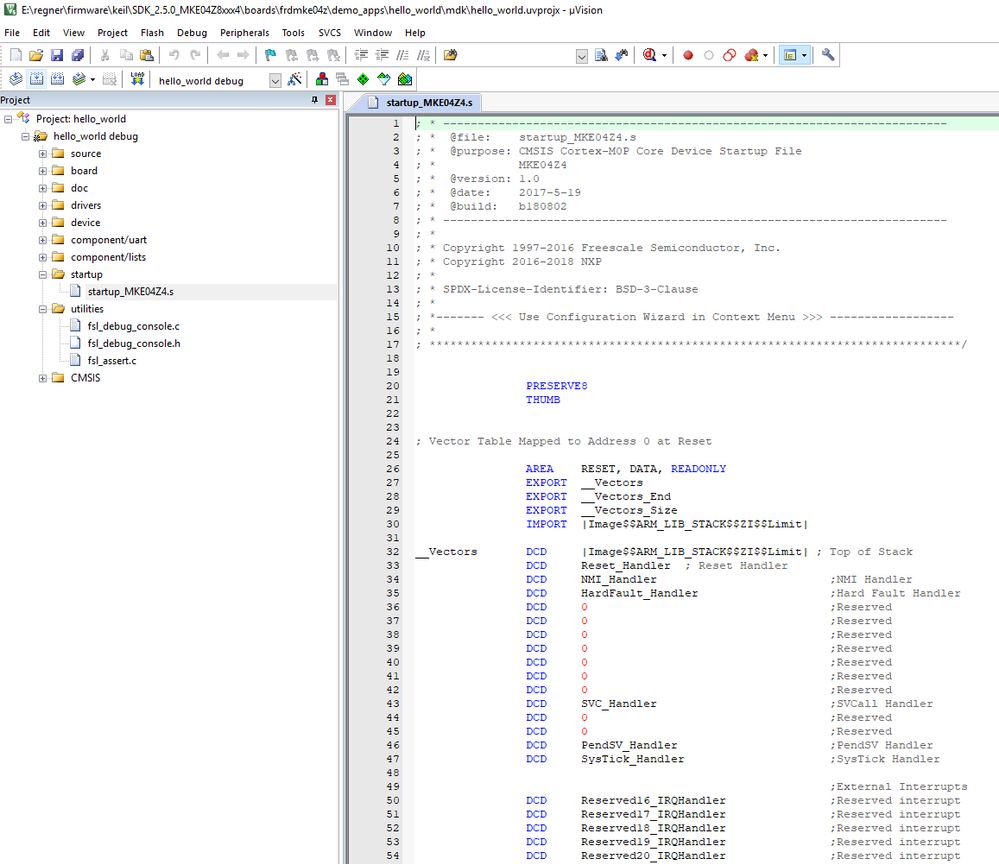Select fsl_debug_console.c in utilities
The image size is (999, 864).
(134, 326)
